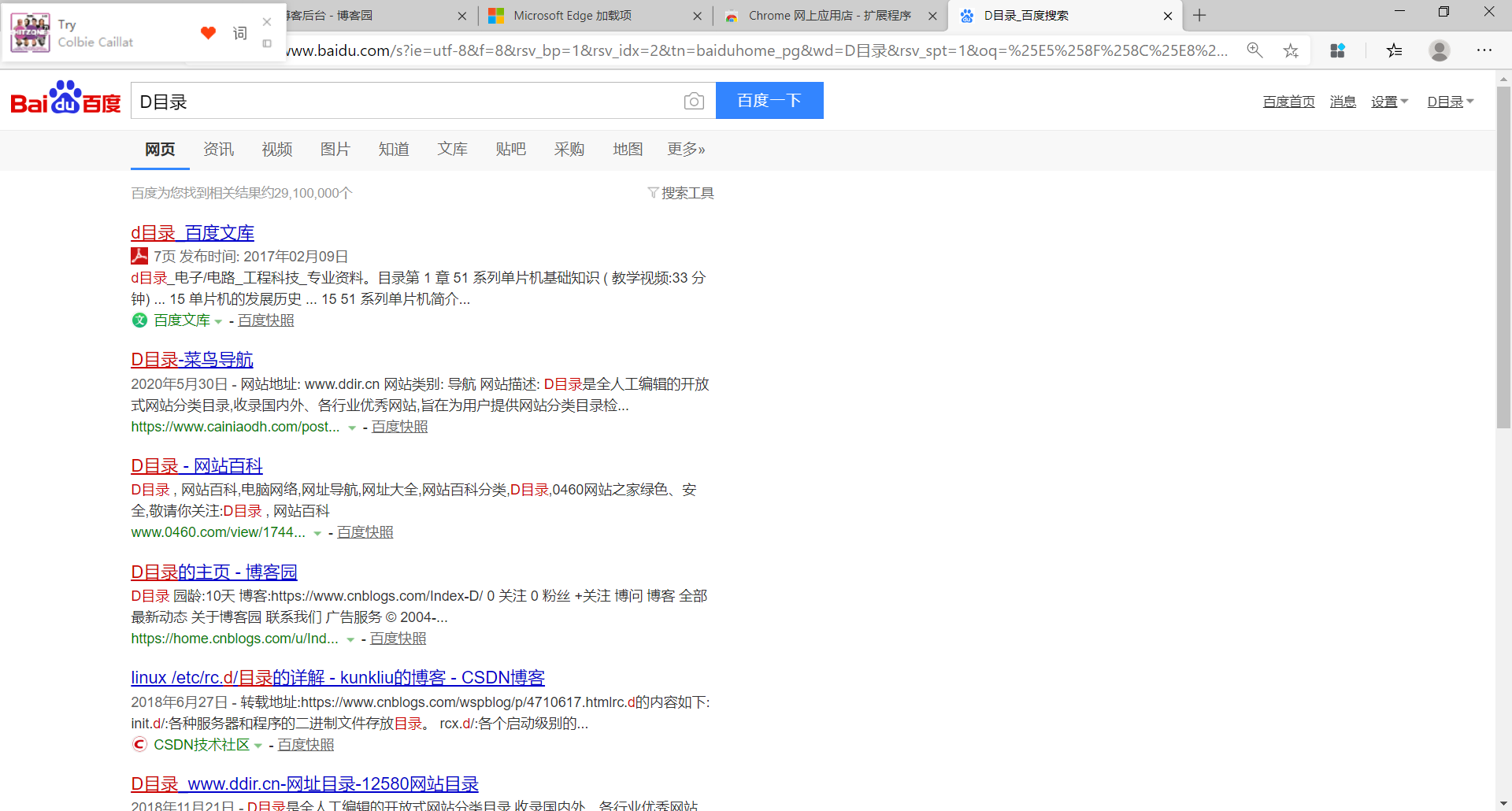Expand 百度文库 source dropdown arrow

pyautogui.click(x=218, y=321)
